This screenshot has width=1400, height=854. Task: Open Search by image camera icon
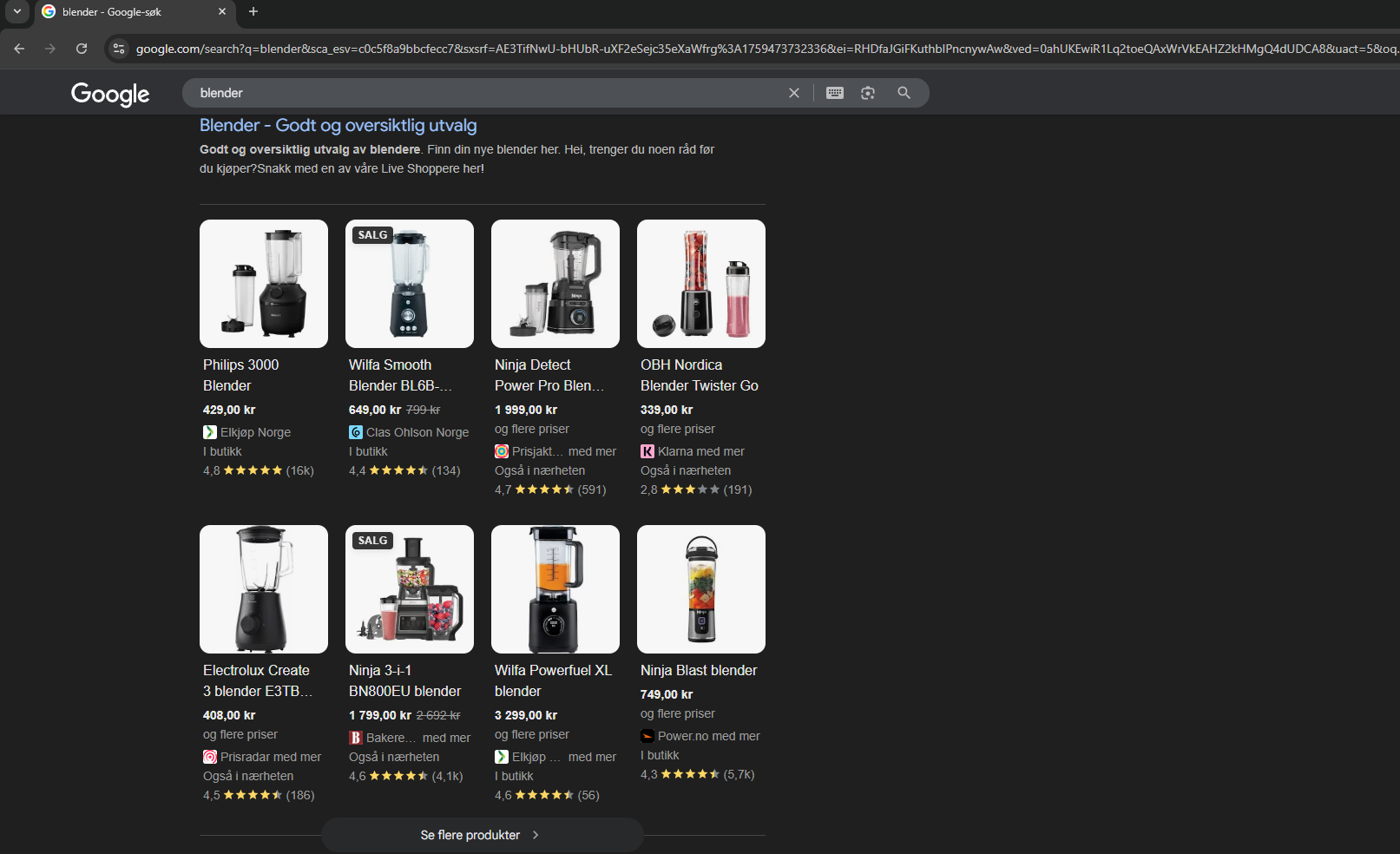point(868,93)
